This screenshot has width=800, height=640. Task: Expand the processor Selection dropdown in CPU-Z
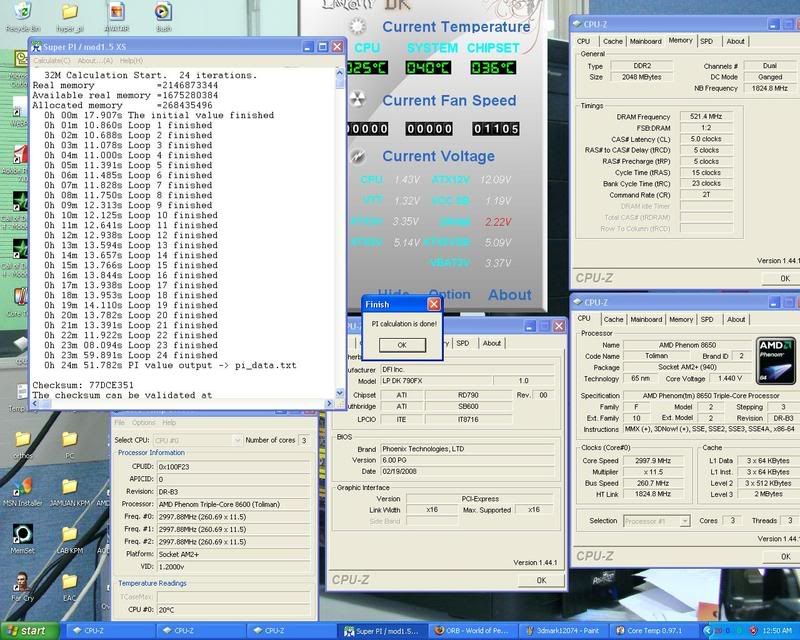click(x=662, y=521)
